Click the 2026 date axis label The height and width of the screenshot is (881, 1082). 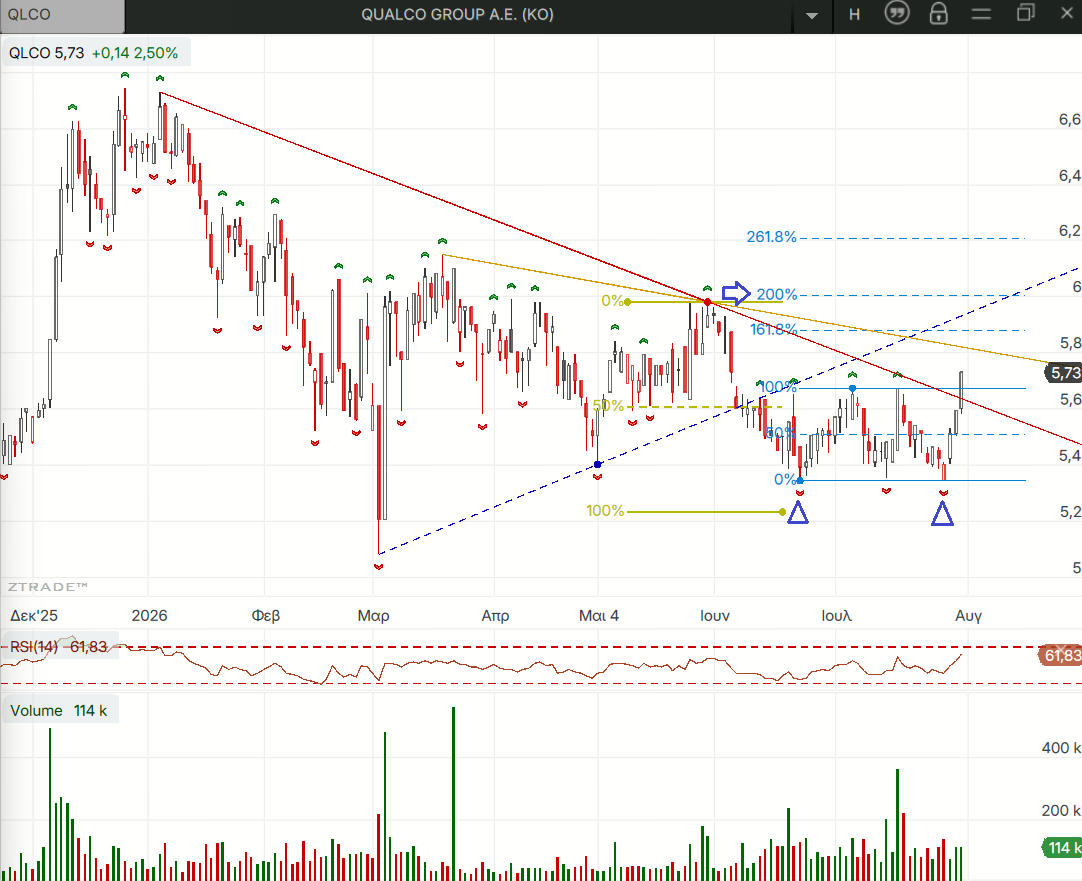tap(149, 615)
